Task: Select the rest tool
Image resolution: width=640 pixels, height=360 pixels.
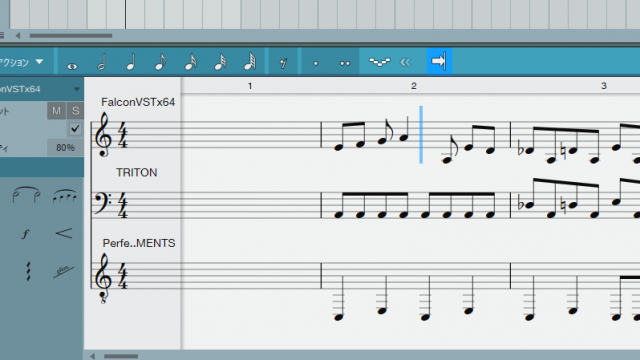Action: coord(283,63)
